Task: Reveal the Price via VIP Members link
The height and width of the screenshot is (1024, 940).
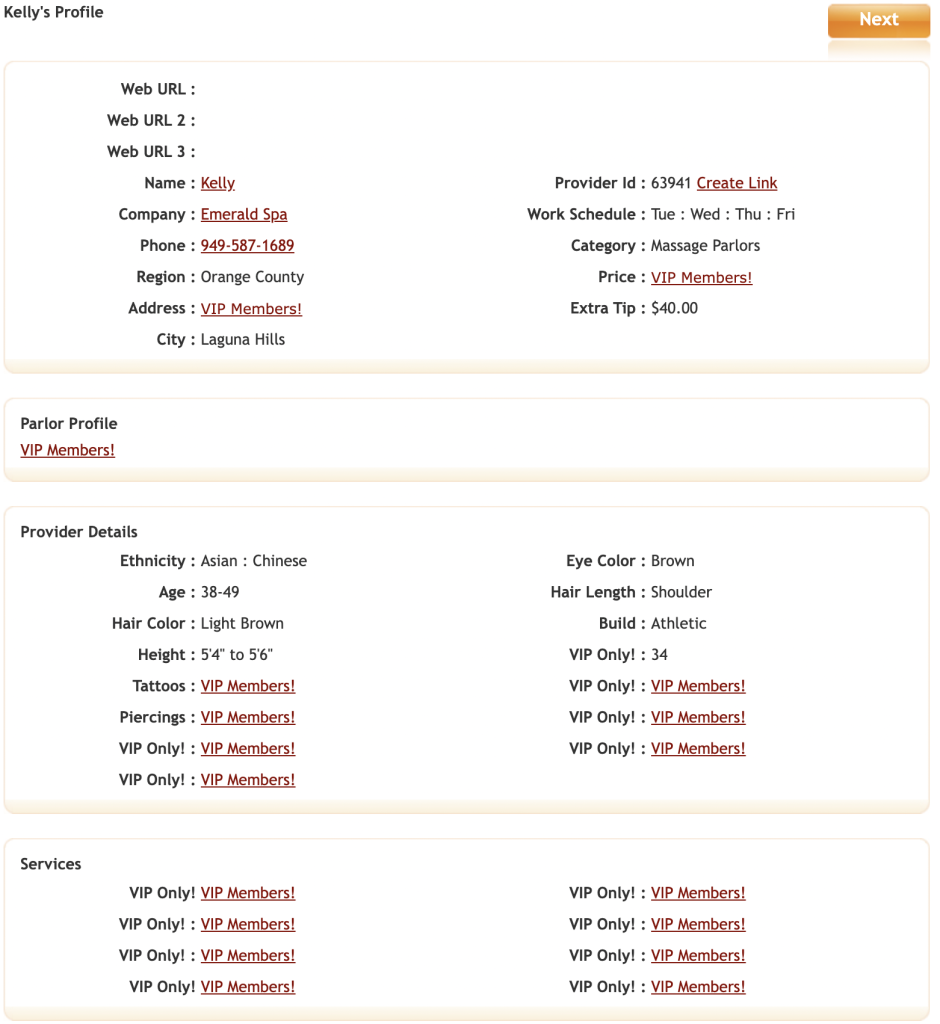Action: click(x=701, y=277)
